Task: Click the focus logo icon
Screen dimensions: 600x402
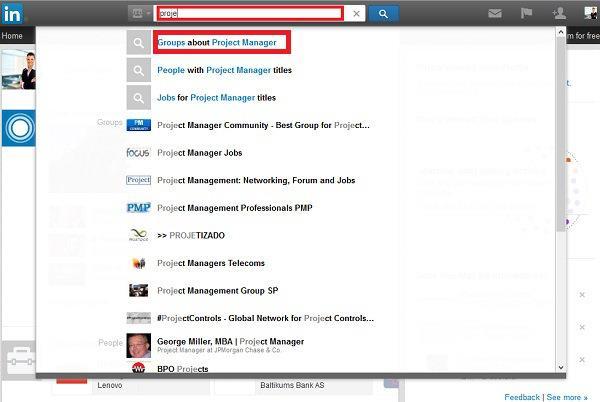Action: [x=138, y=153]
